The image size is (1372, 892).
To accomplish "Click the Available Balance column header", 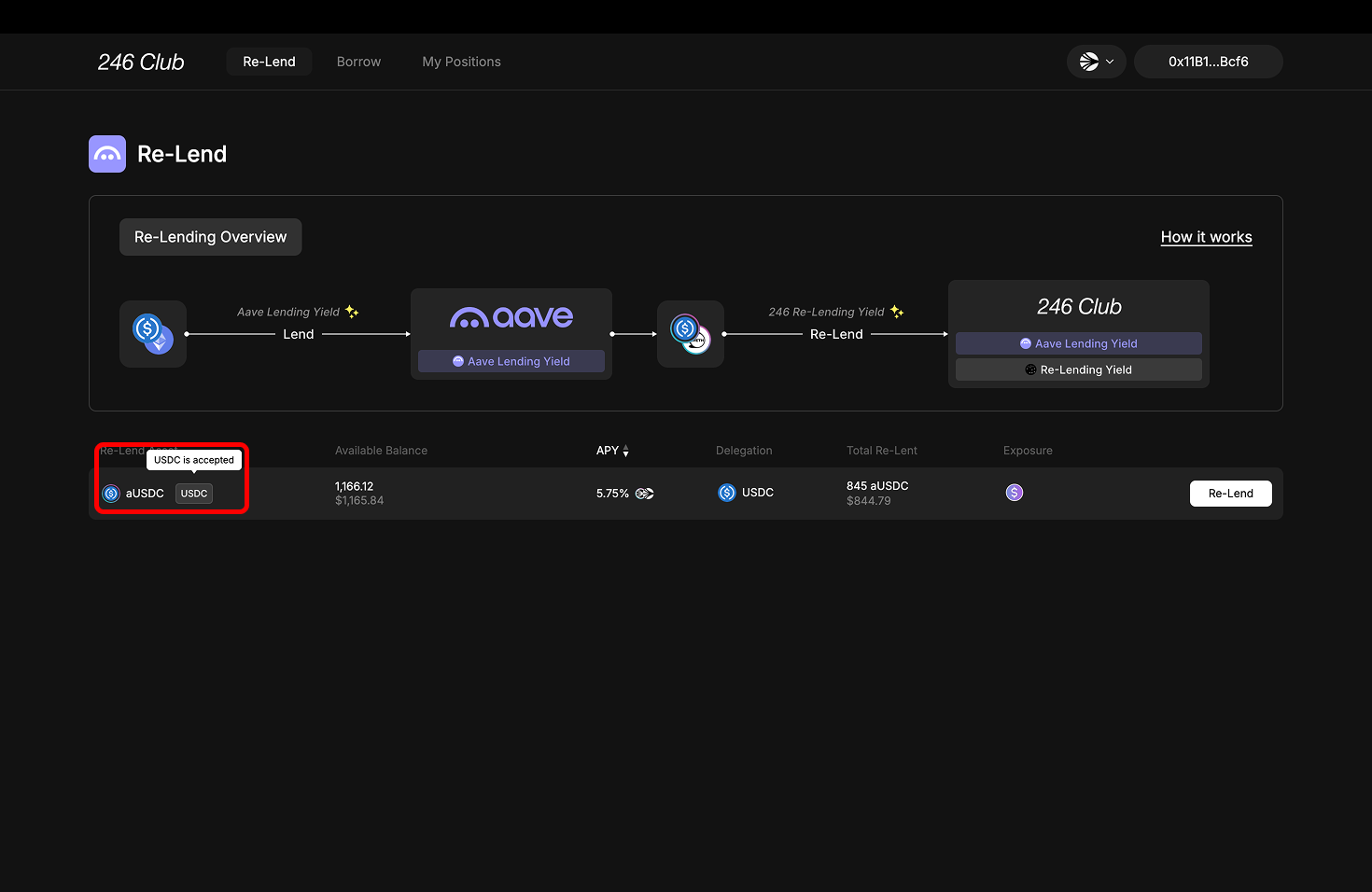I will [x=381, y=451].
